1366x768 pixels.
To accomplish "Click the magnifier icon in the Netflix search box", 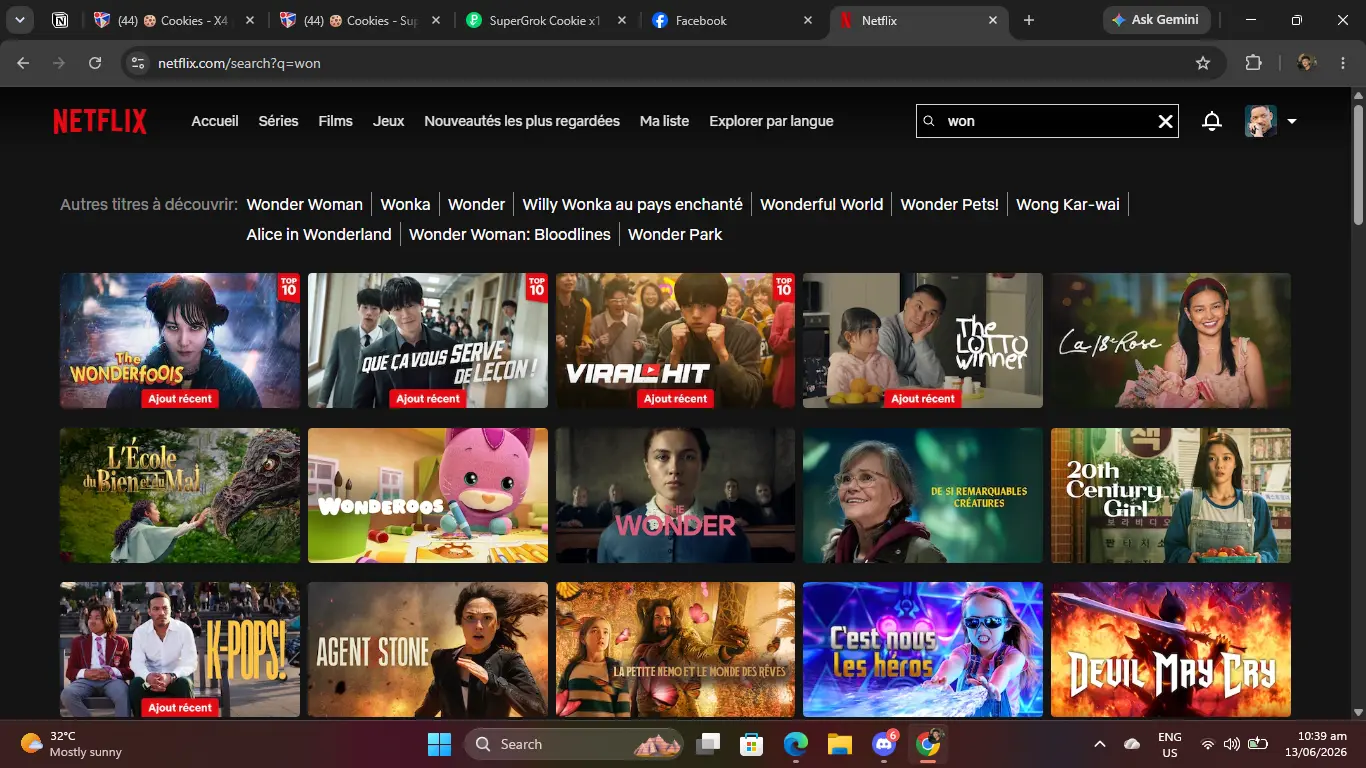I will pyautogui.click(x=928, y=121).
